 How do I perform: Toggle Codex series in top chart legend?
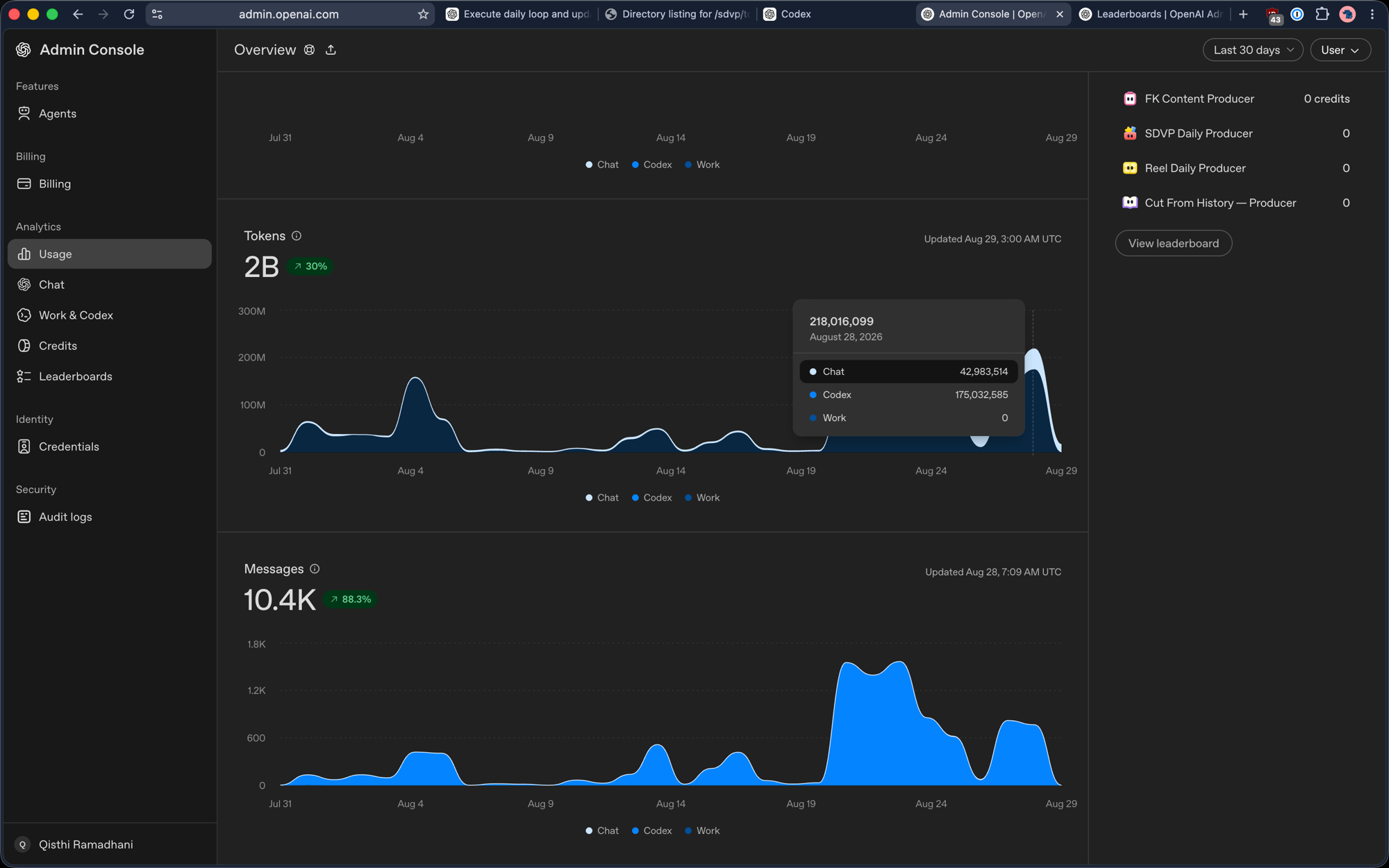click(x=651, y=165)
